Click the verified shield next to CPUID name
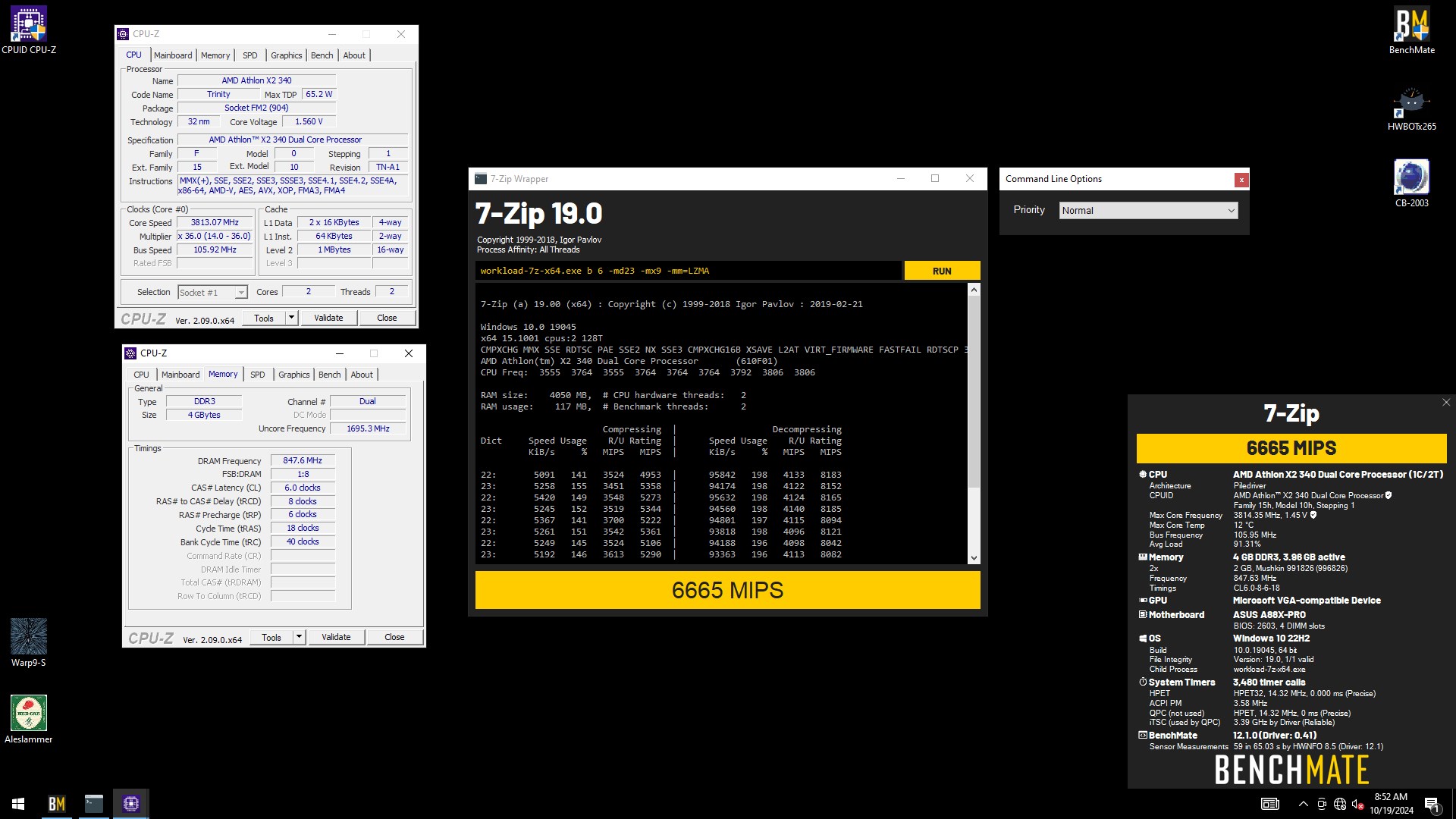Viewport: 1456px width, 819px height. tap(1389, 496)
